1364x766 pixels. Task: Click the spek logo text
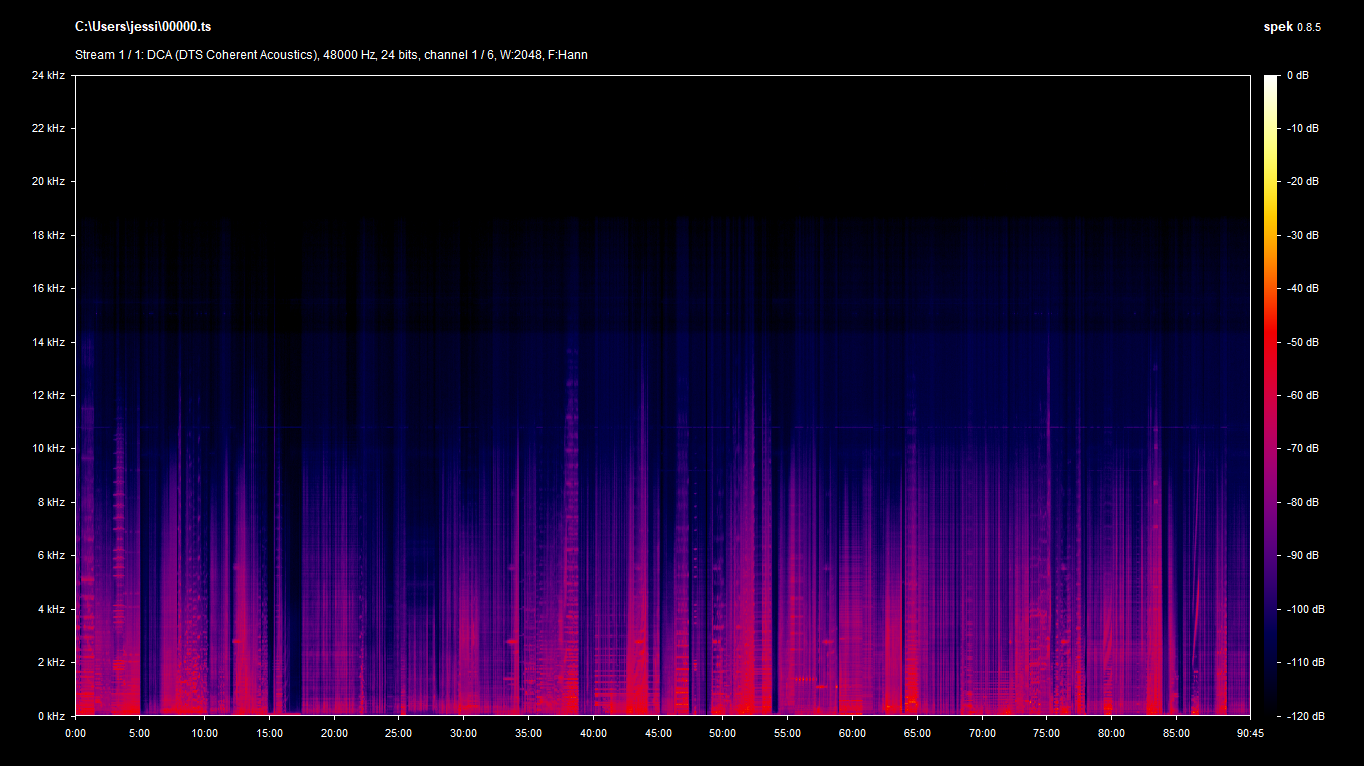tap(1277, 27)
